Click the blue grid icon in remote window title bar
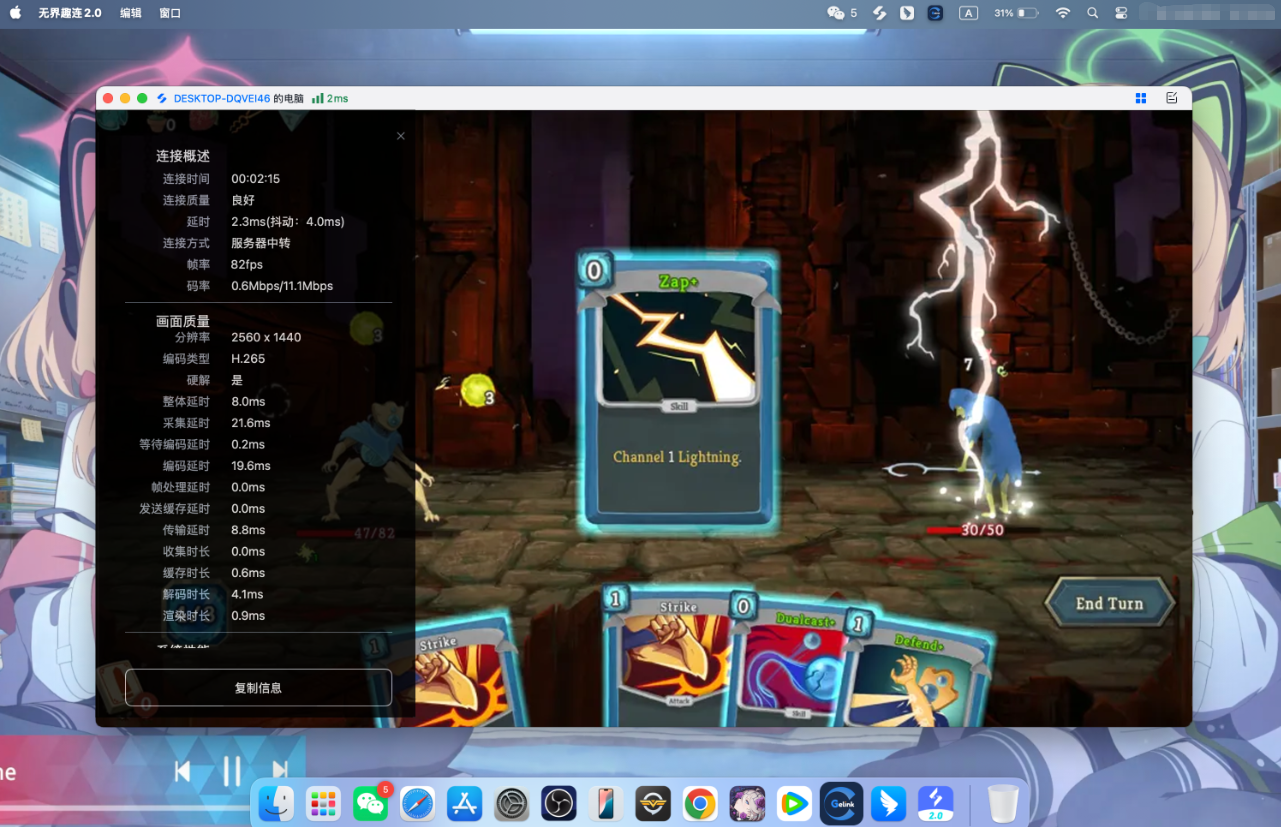1281x827 pixels. pyautogui.click(x=1140, y=98)
